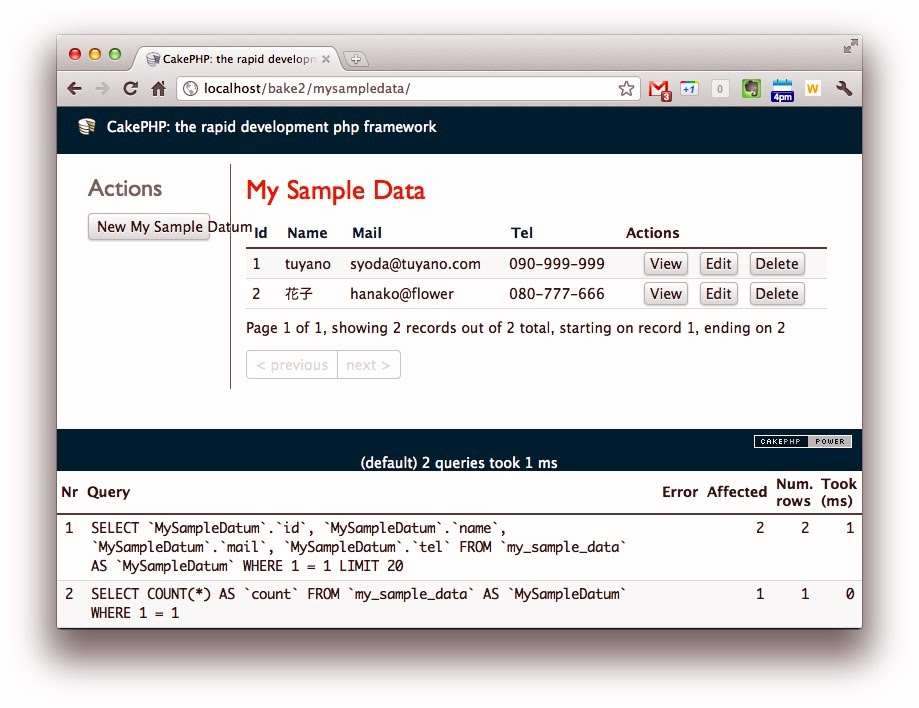This screenshot has height=708, width=919.
Task: Click the Evernote elephant extension icon
Action: 751,89
